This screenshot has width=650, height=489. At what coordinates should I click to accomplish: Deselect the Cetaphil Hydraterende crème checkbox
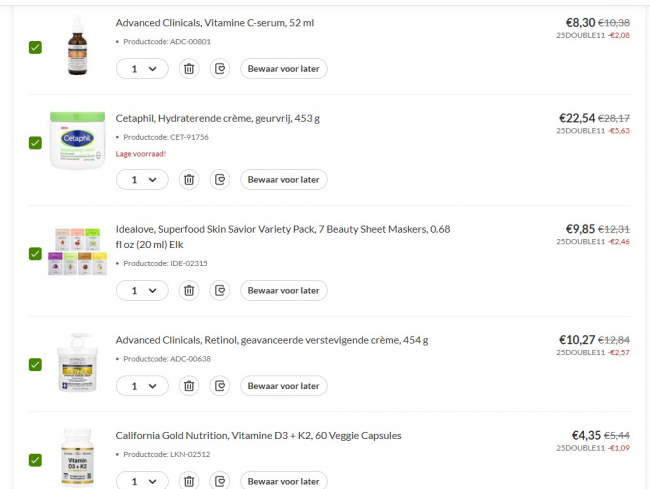pos(35,142)
